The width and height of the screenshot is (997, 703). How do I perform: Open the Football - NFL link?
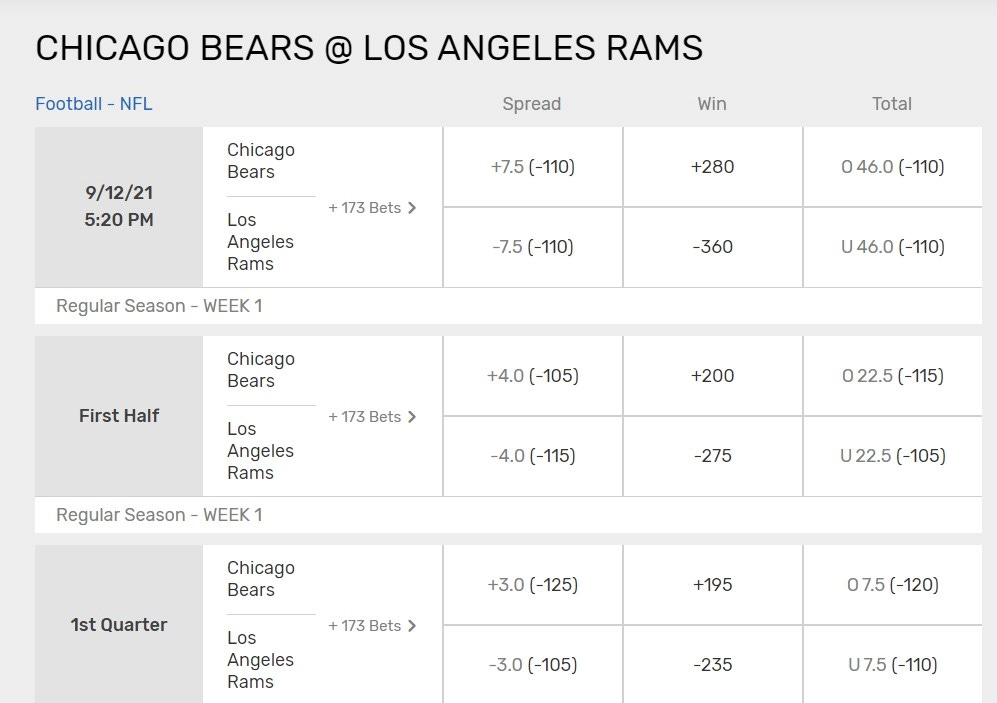[x=93, y=104]
